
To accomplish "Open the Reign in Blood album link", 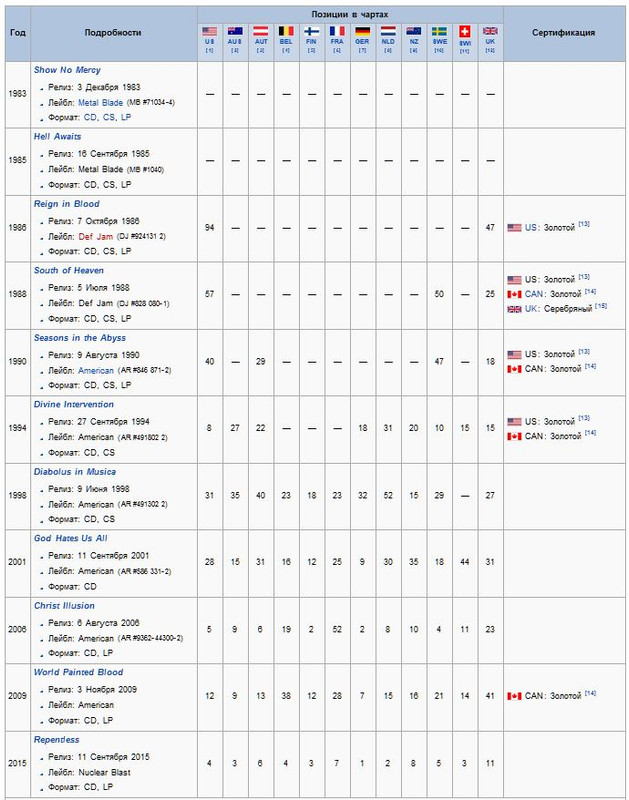I will tap(66, 204).
